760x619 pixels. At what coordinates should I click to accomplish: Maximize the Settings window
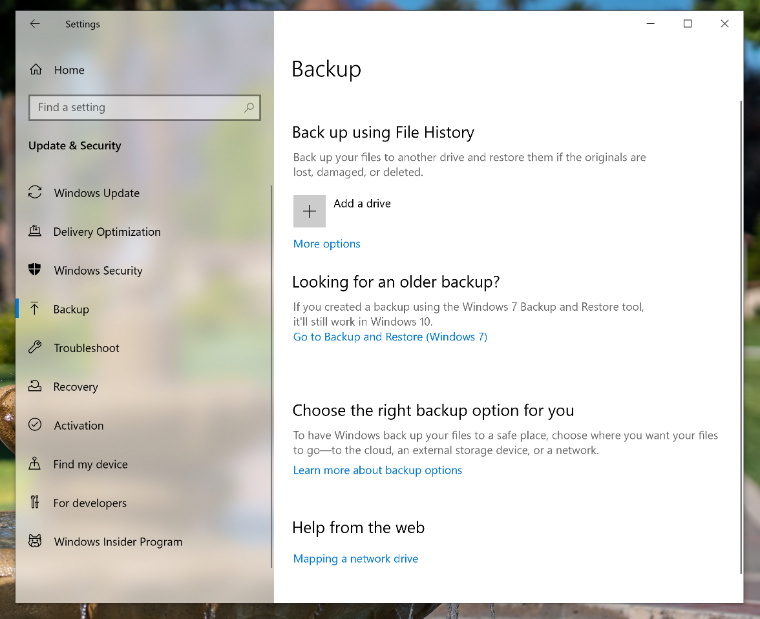click(x=688, y=23)
